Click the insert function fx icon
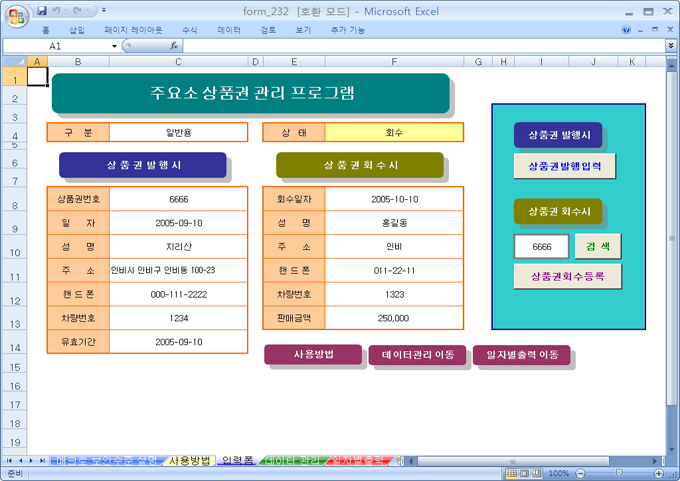The image size is (680, 481). point(173,46)
